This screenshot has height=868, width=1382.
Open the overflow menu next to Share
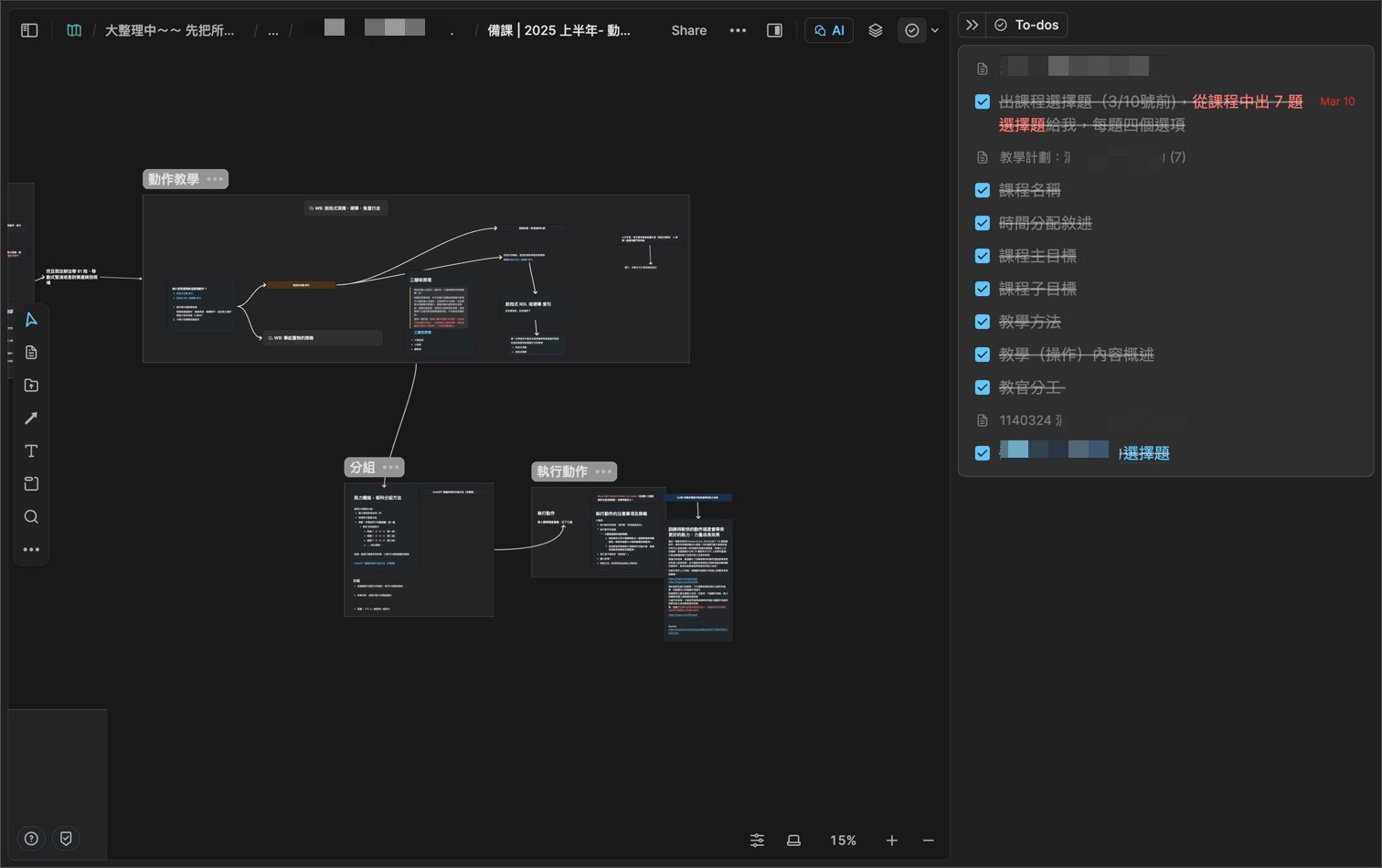(738, 29)
